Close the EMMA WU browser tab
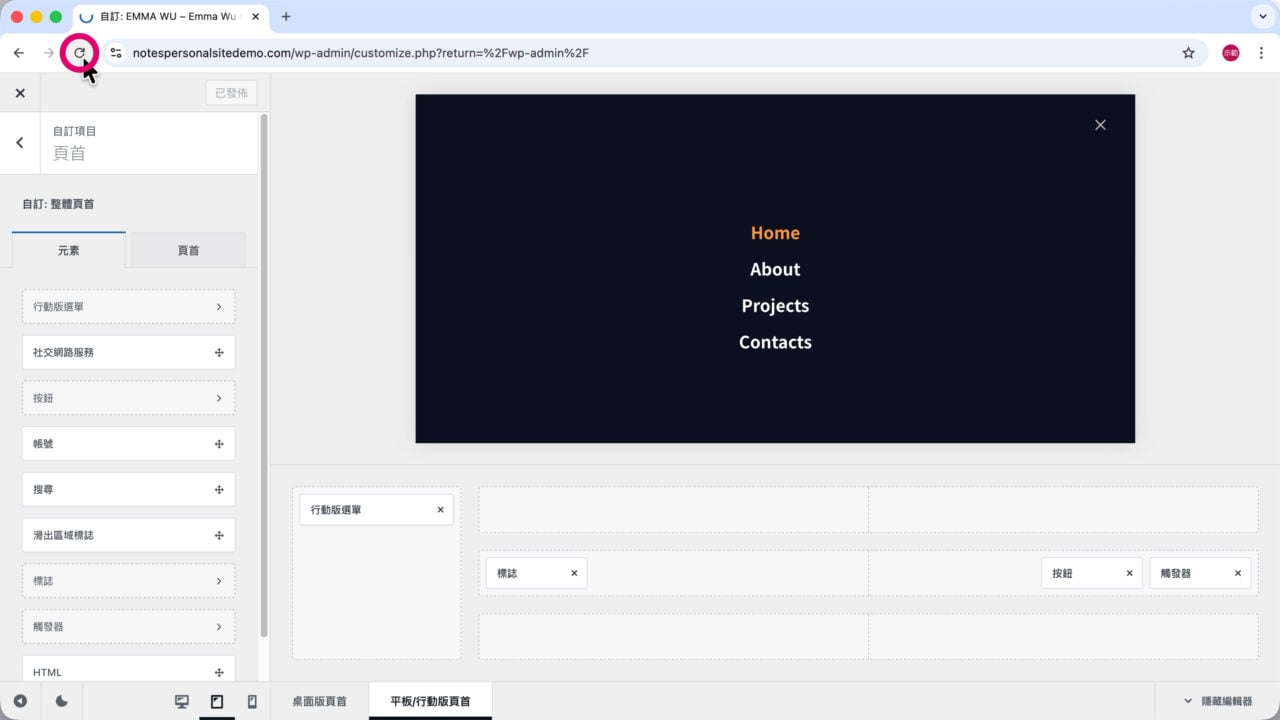The width and height of the screenshot is (1280, 720). pyautogui.click(x=256, y=17)
